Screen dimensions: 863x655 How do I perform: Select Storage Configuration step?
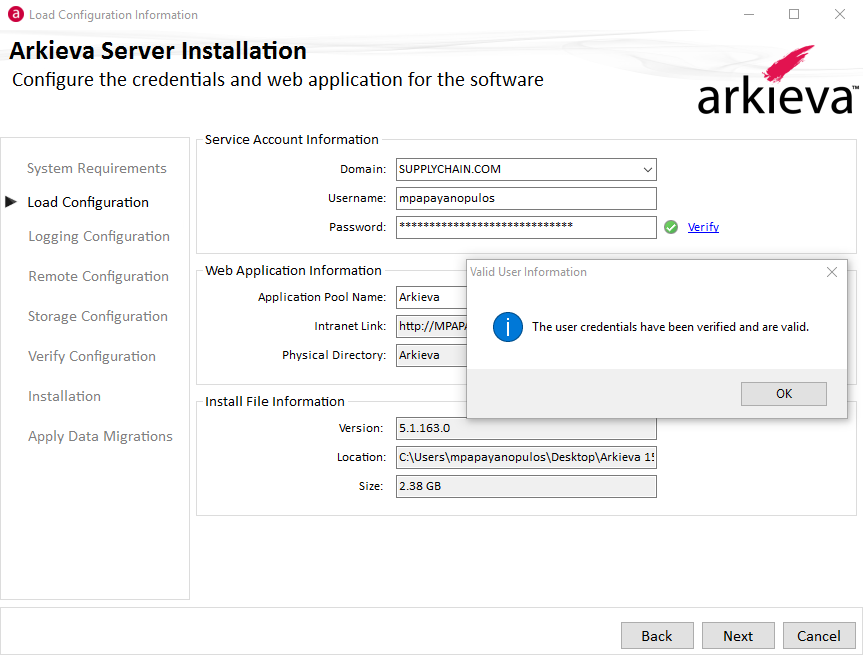coord(98,316)
